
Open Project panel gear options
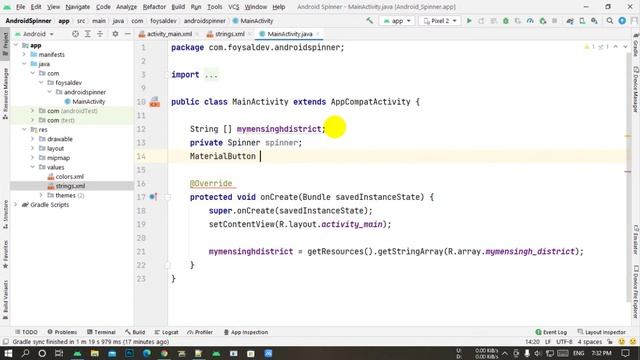click(x=115, y=34)
